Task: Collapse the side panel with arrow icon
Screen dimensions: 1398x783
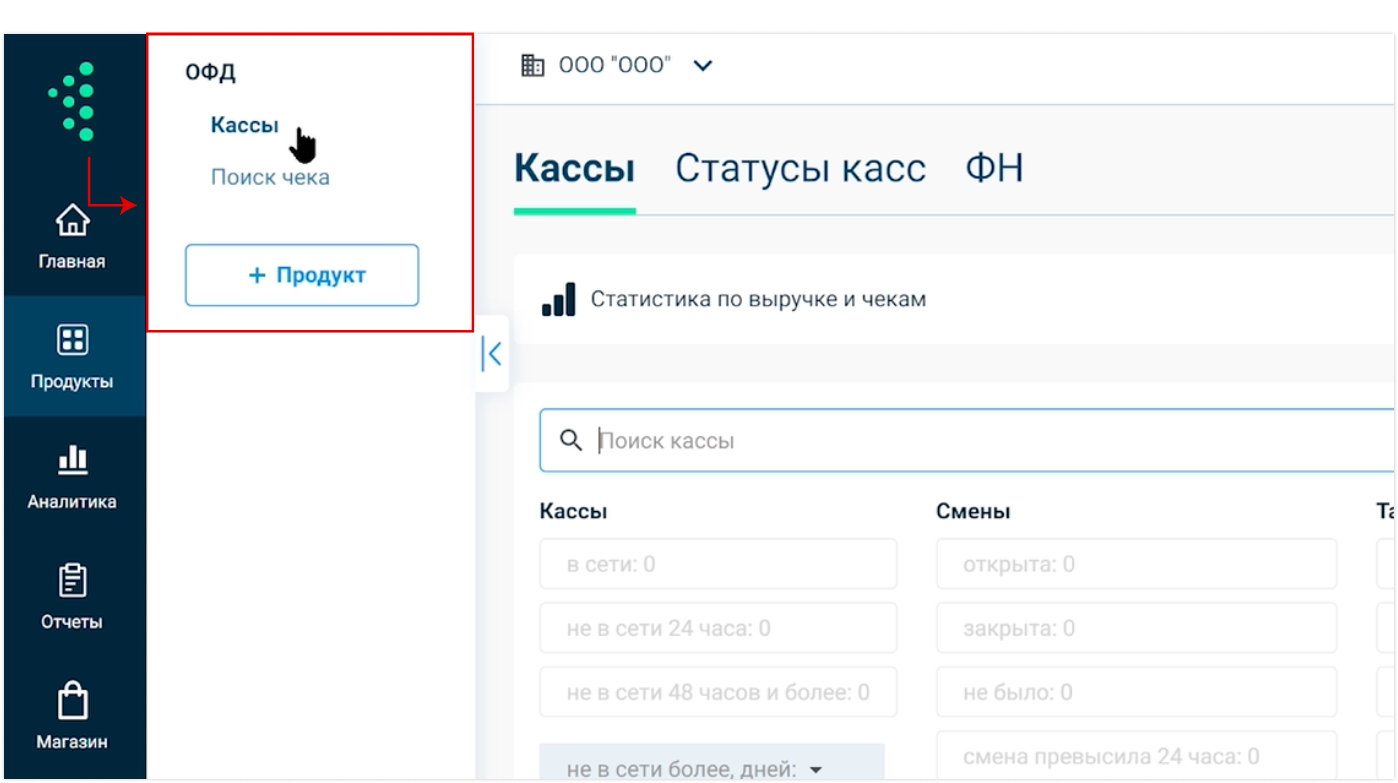Action: tap(491, 353)
